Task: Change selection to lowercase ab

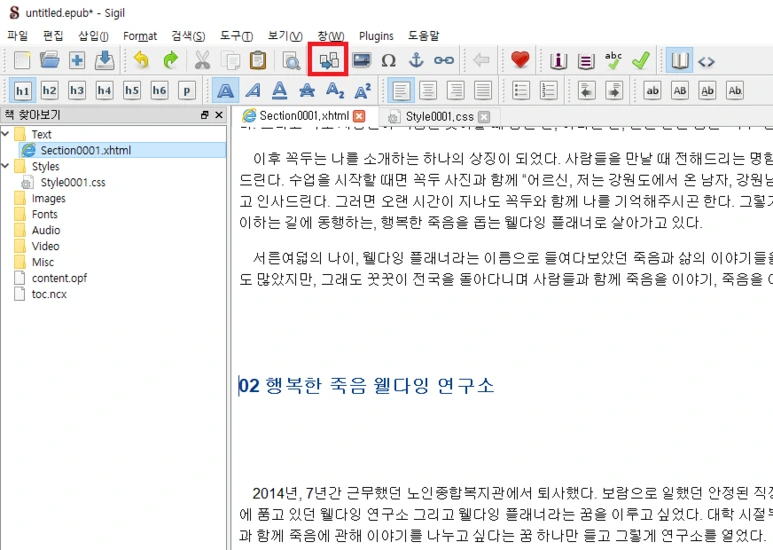Action: pyautogui.click(x=652, y=90)
